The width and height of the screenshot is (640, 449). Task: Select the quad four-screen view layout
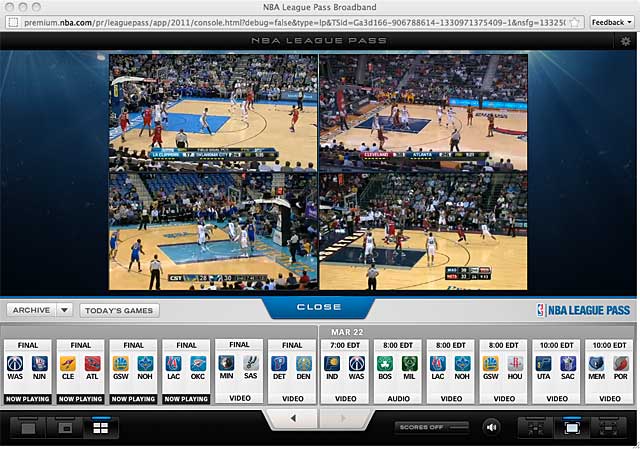100,428
